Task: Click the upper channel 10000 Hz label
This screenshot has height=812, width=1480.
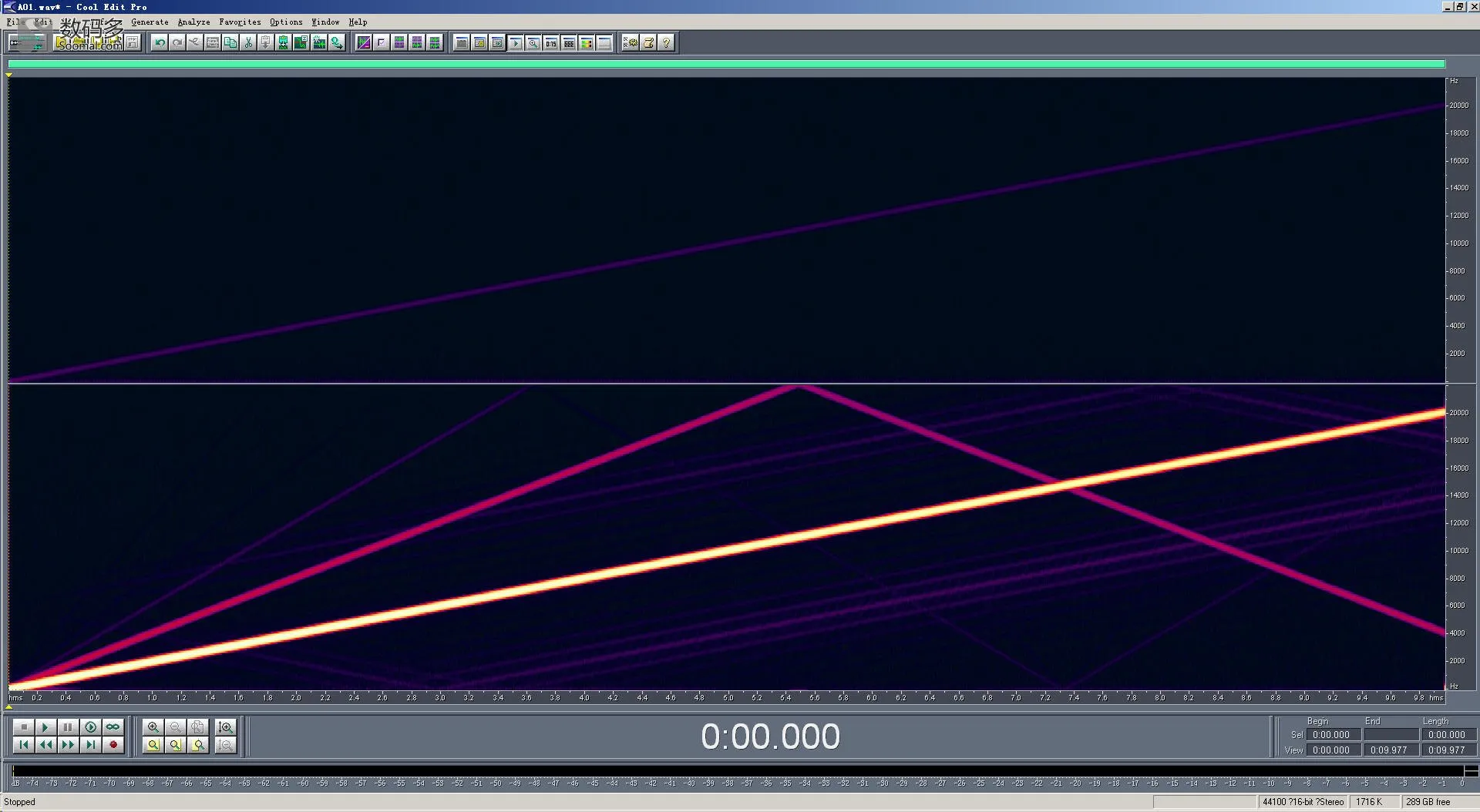Action: [x=1459, y=243]
